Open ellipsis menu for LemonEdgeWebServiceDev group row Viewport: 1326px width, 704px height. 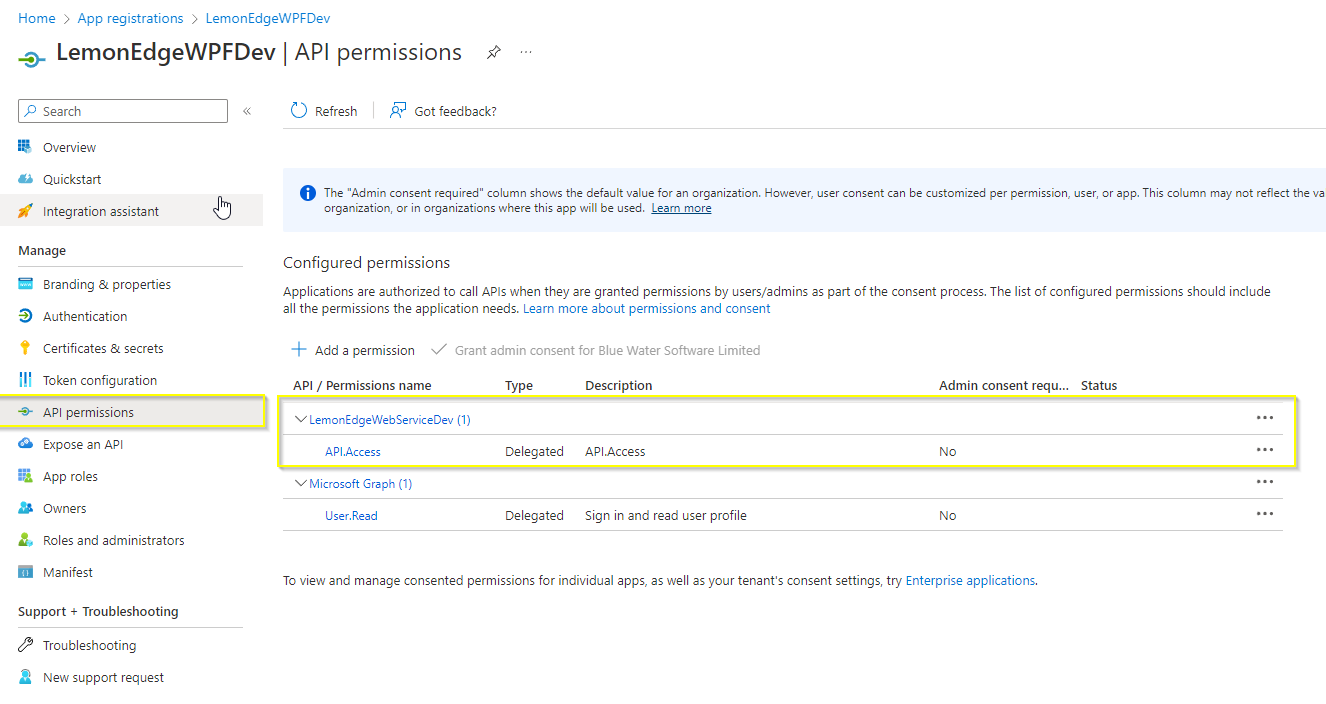pos(1265,418)
